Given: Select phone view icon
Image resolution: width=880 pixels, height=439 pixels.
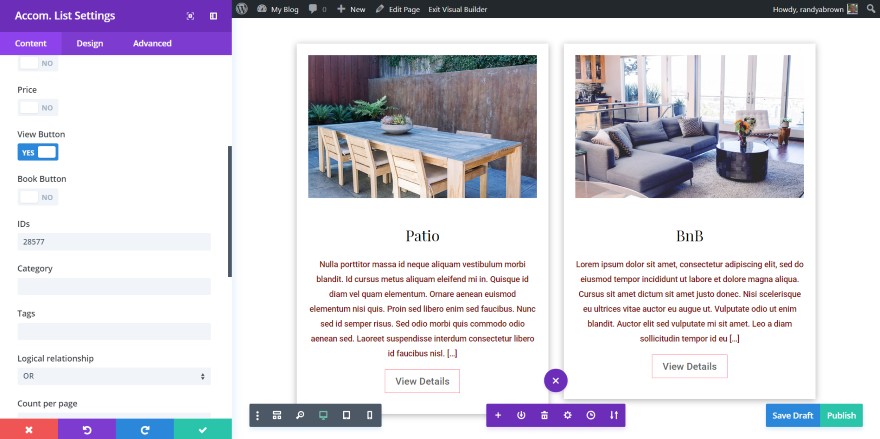Looking at the screenshot, I should click(x=369, y=415).
